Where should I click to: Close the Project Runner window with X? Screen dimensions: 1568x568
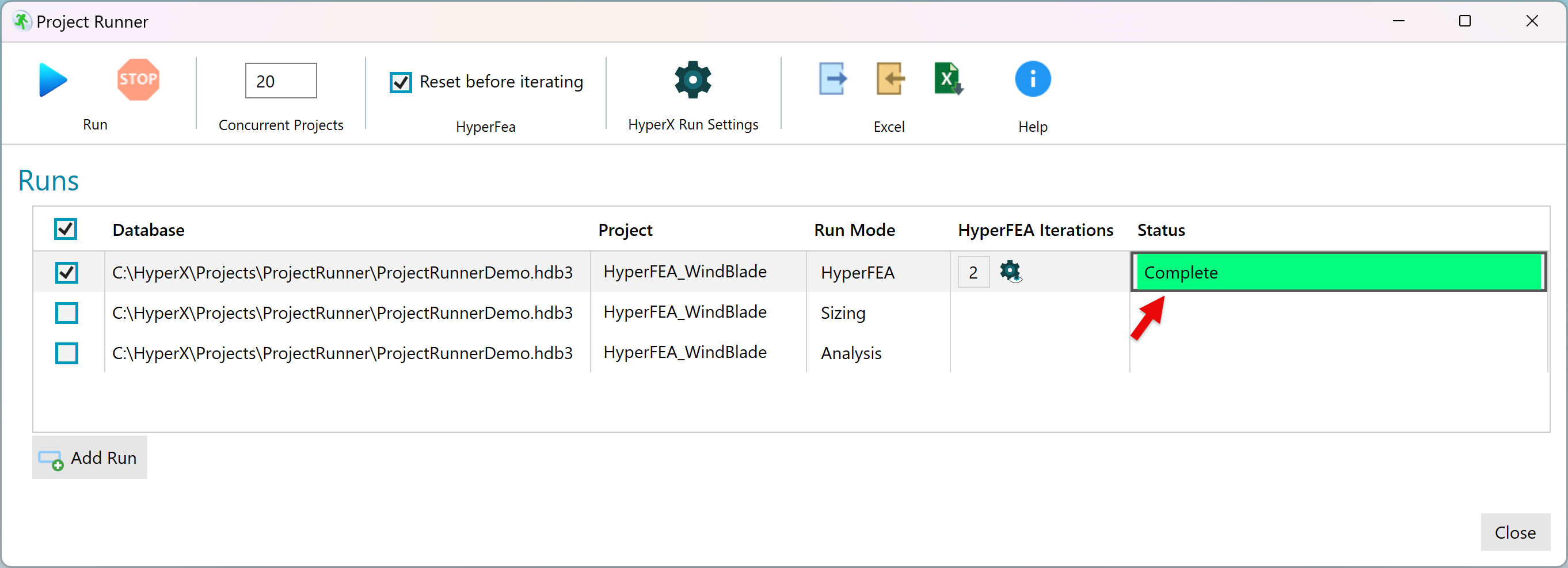coord(1532,21)
